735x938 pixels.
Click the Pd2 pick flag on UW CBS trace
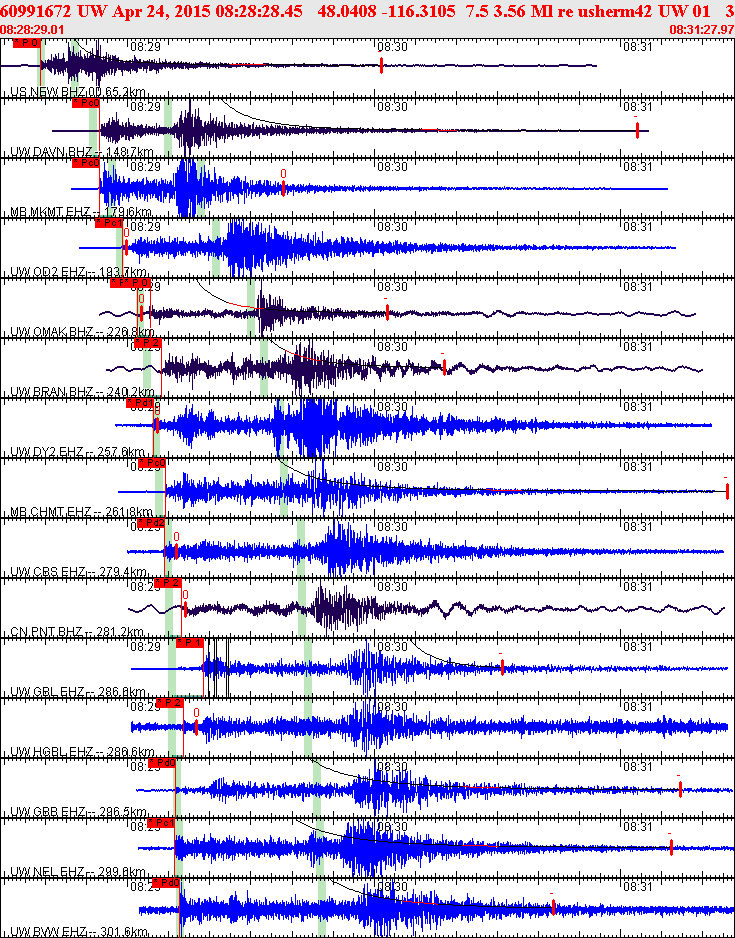tap(151, 523)
